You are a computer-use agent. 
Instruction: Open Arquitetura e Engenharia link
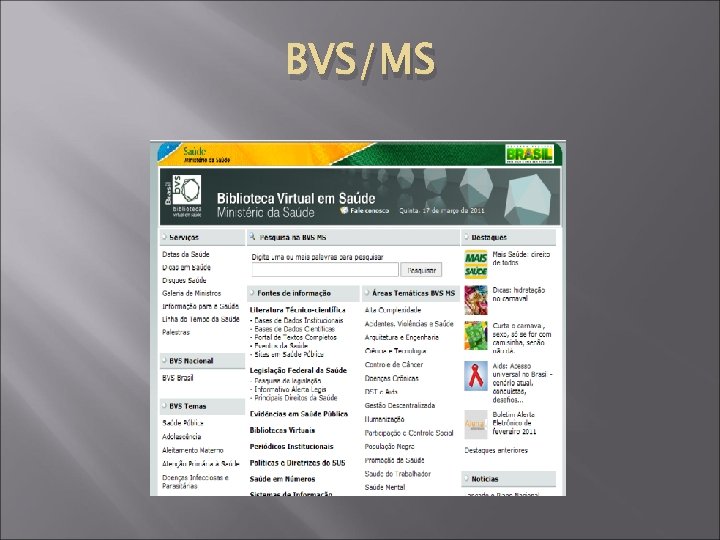pos(401,337)
